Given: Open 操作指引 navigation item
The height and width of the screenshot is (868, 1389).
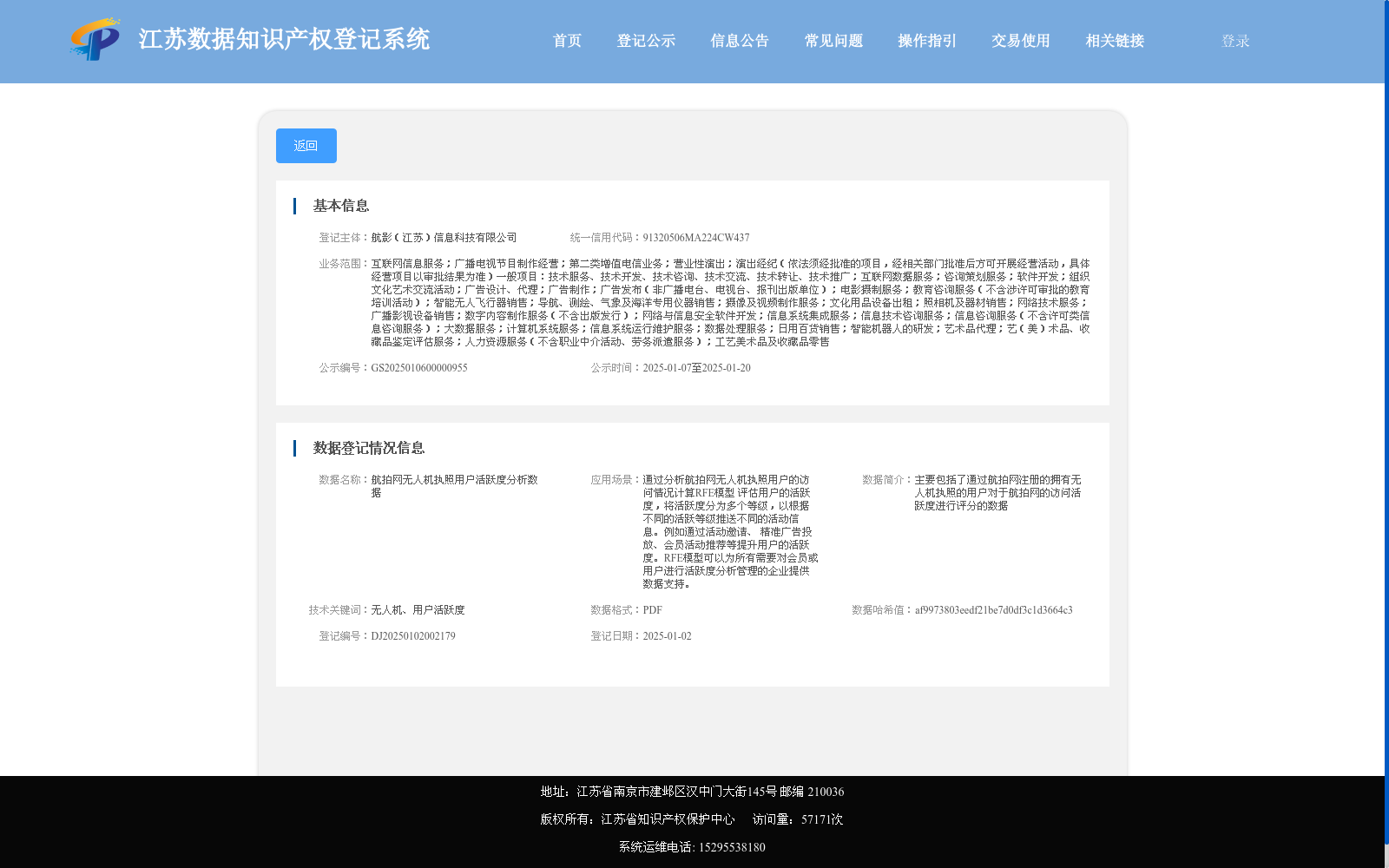Looking at the screenshot, I should [927, 41].
